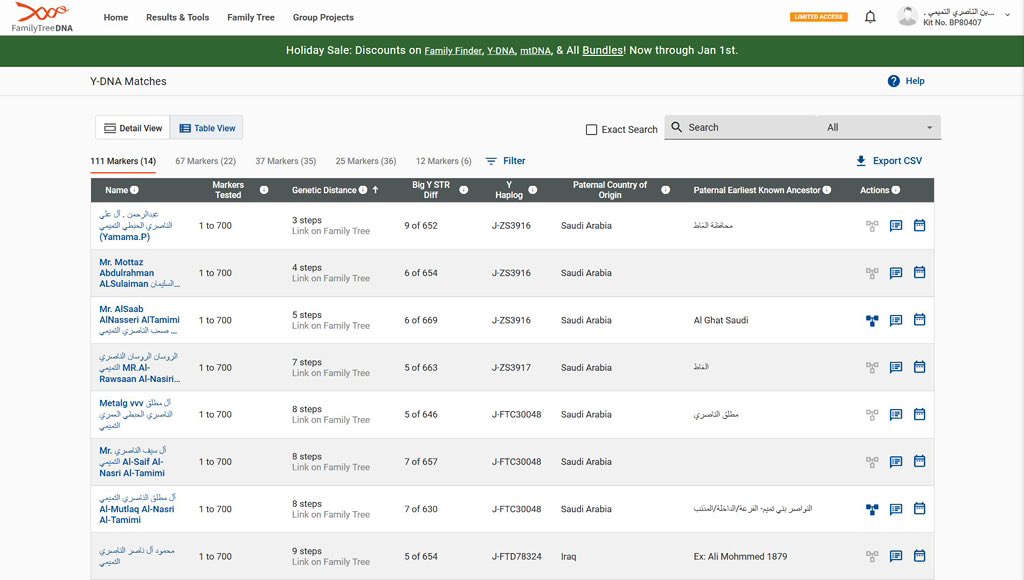Click the Help question mark icon
This screenshot has width=1024, height=580.
coord(893,81)
